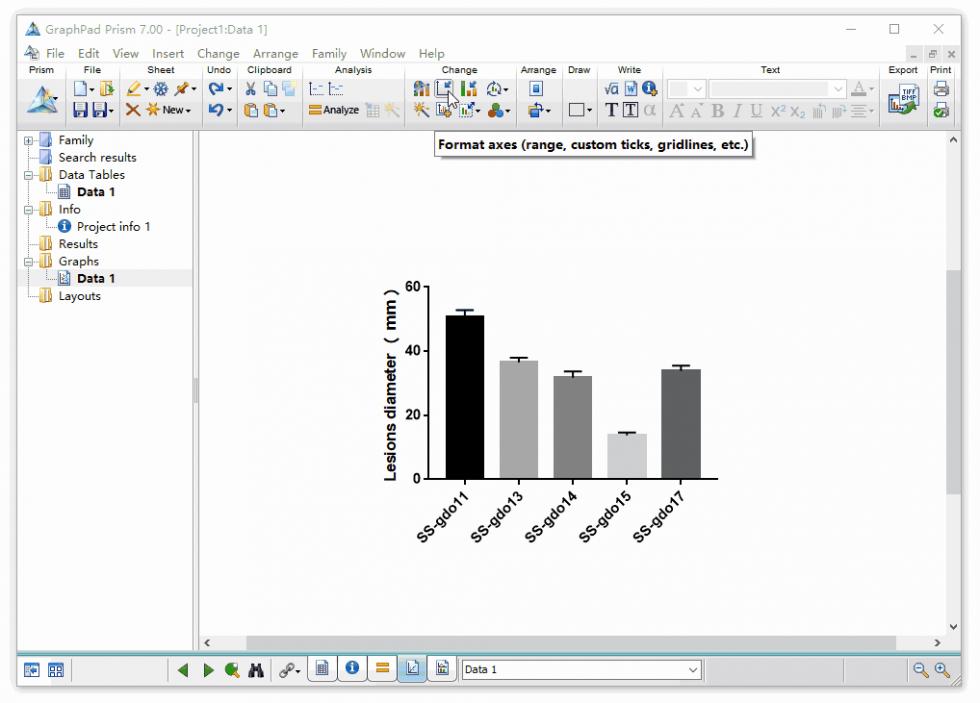This screenshot has width=980, height=703.
Task: Open the Arrange menu
Action: click(276, 54)
